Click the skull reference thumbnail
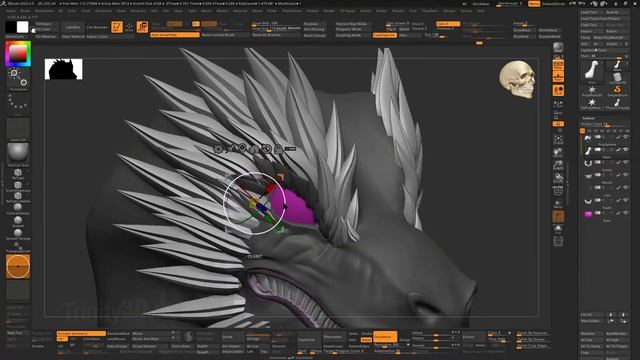 pos(518,80)
